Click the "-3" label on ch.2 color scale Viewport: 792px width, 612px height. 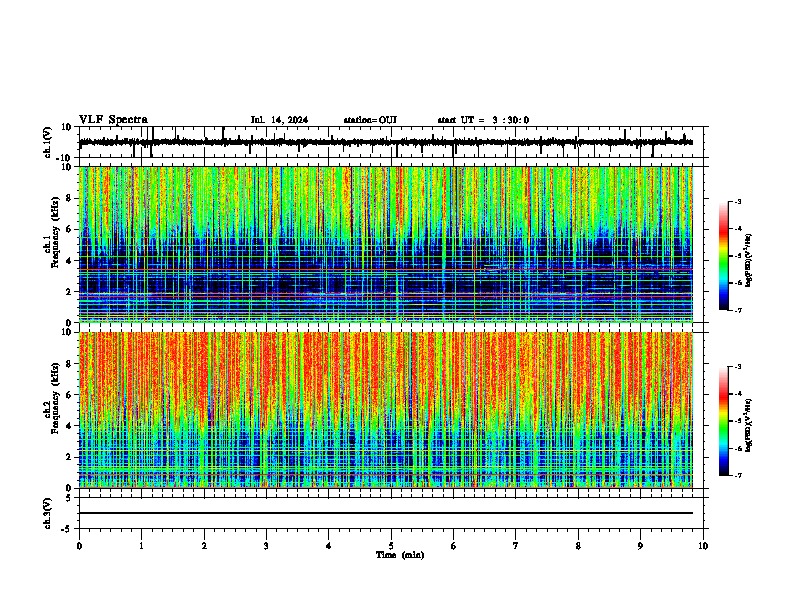pos(738,367)
